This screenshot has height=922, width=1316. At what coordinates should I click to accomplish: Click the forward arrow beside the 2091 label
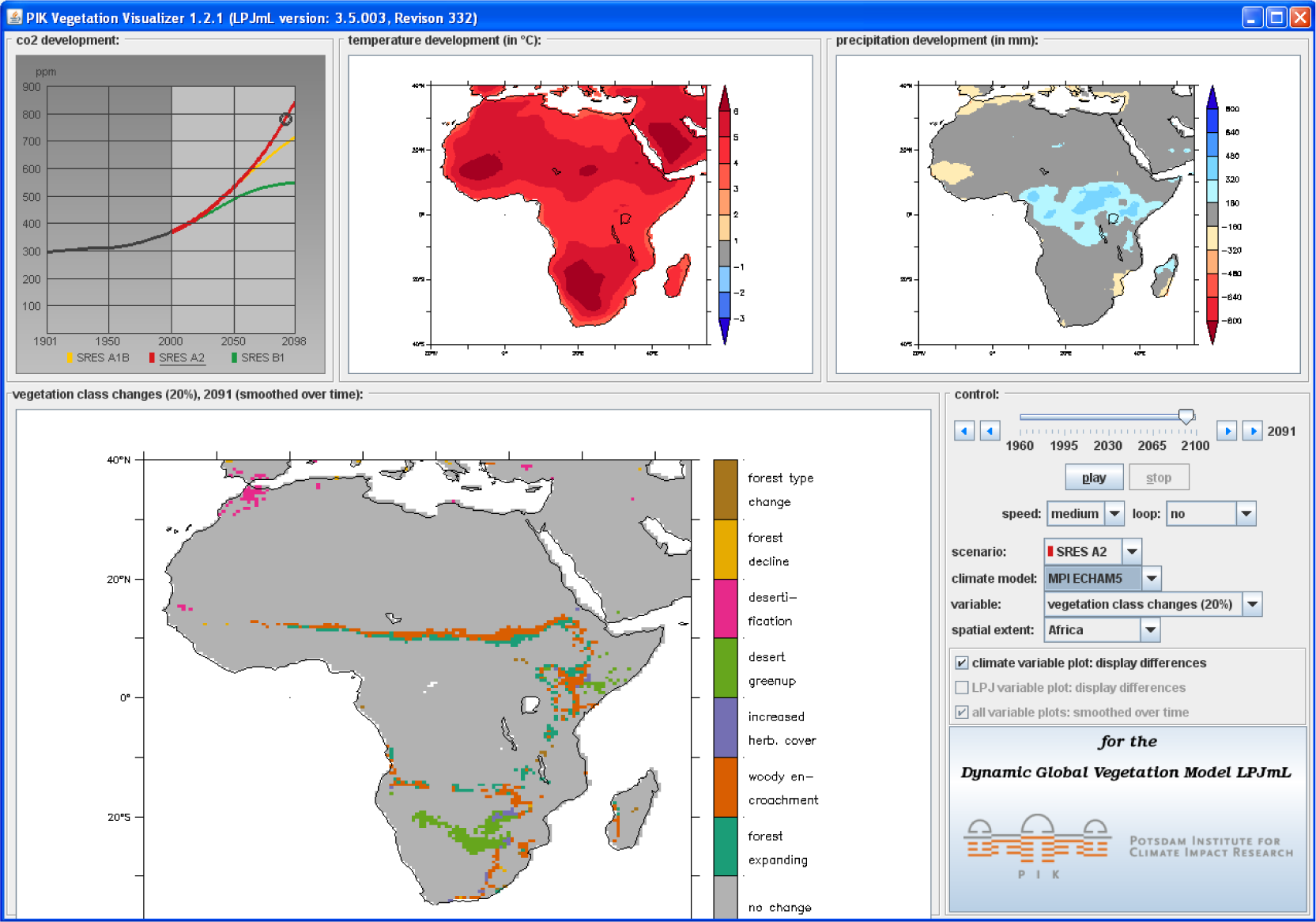[1252, 431]
